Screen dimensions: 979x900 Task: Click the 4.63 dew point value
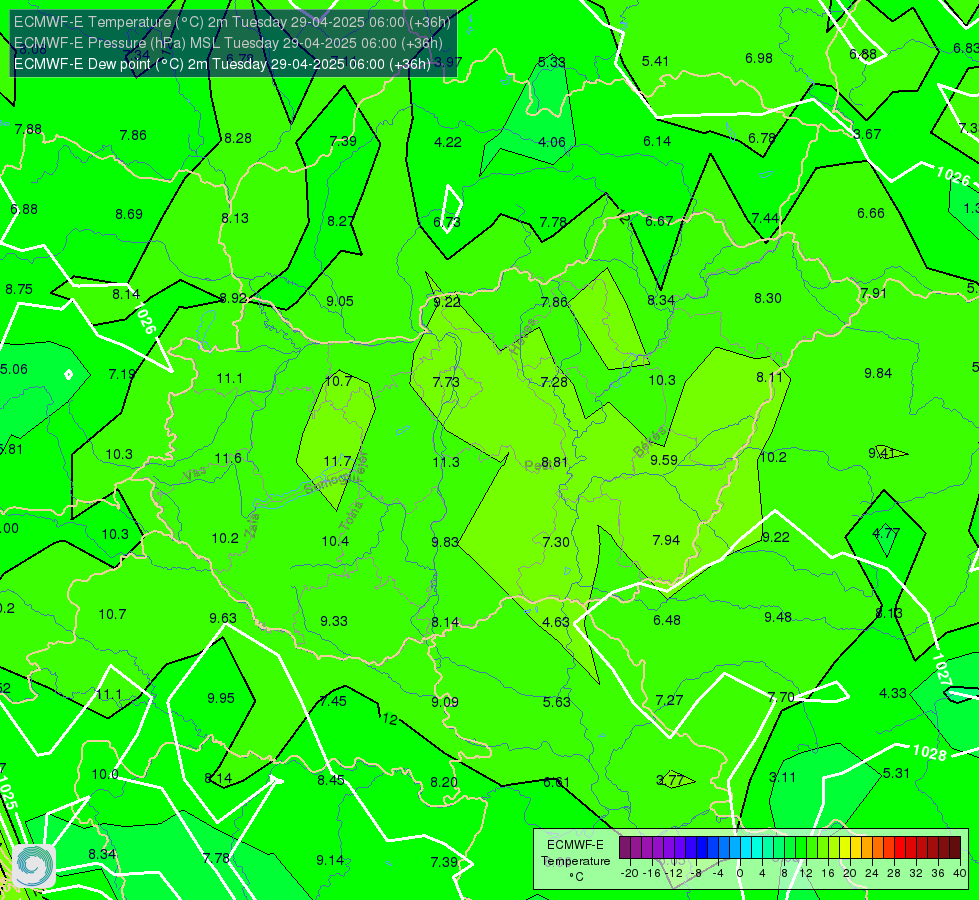556,622
